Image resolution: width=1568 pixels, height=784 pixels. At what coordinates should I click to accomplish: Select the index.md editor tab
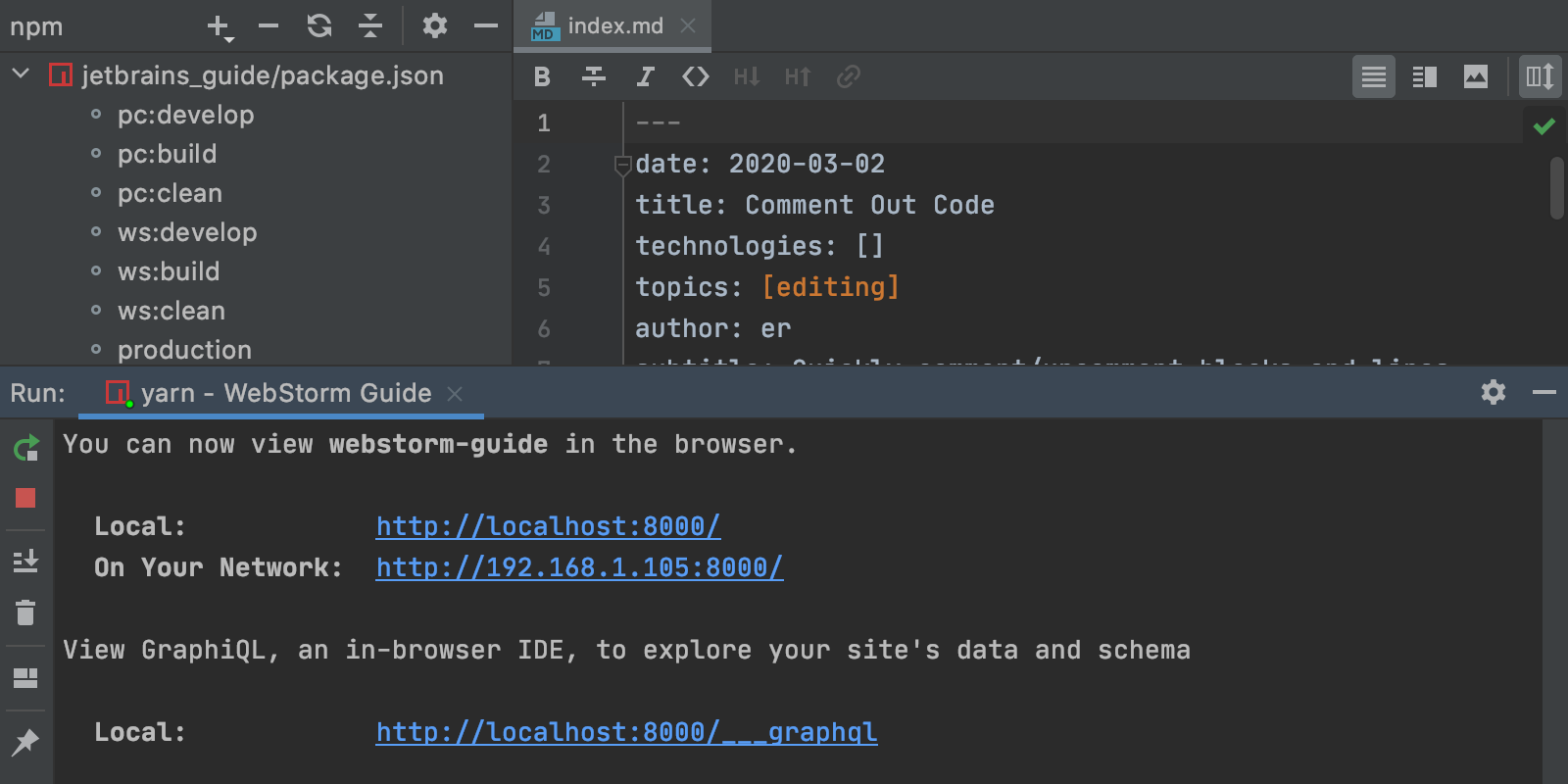point(614,25)
